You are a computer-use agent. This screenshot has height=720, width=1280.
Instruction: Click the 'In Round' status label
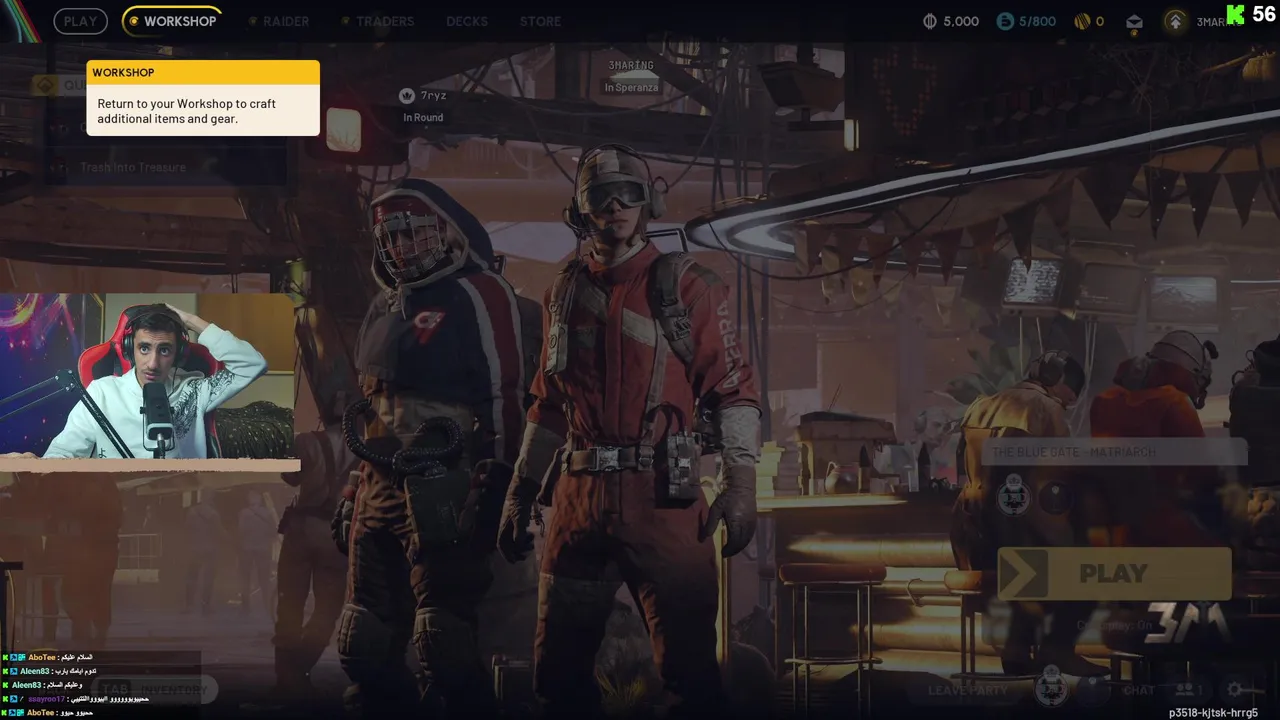click(423, 117)
